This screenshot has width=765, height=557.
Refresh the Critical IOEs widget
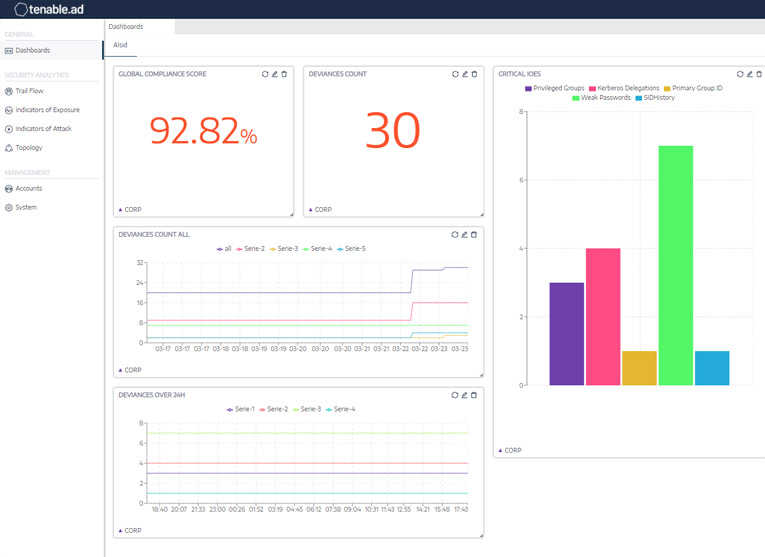(739, 74)
